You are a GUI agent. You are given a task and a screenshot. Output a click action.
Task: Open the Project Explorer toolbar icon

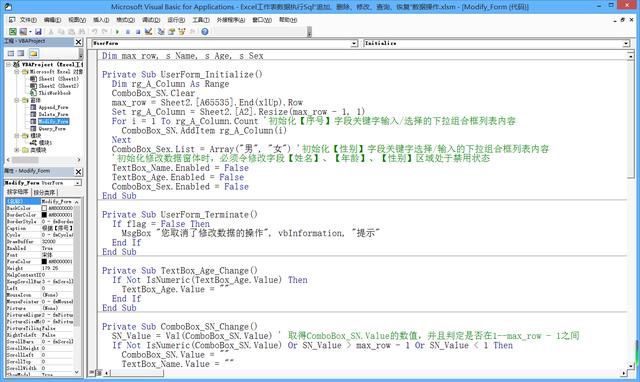[161, 31]
